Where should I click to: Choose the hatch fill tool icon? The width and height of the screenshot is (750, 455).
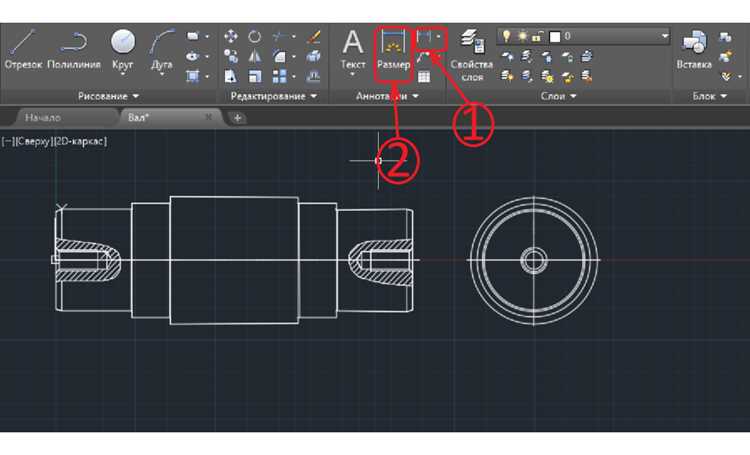[x=193, y=76]
